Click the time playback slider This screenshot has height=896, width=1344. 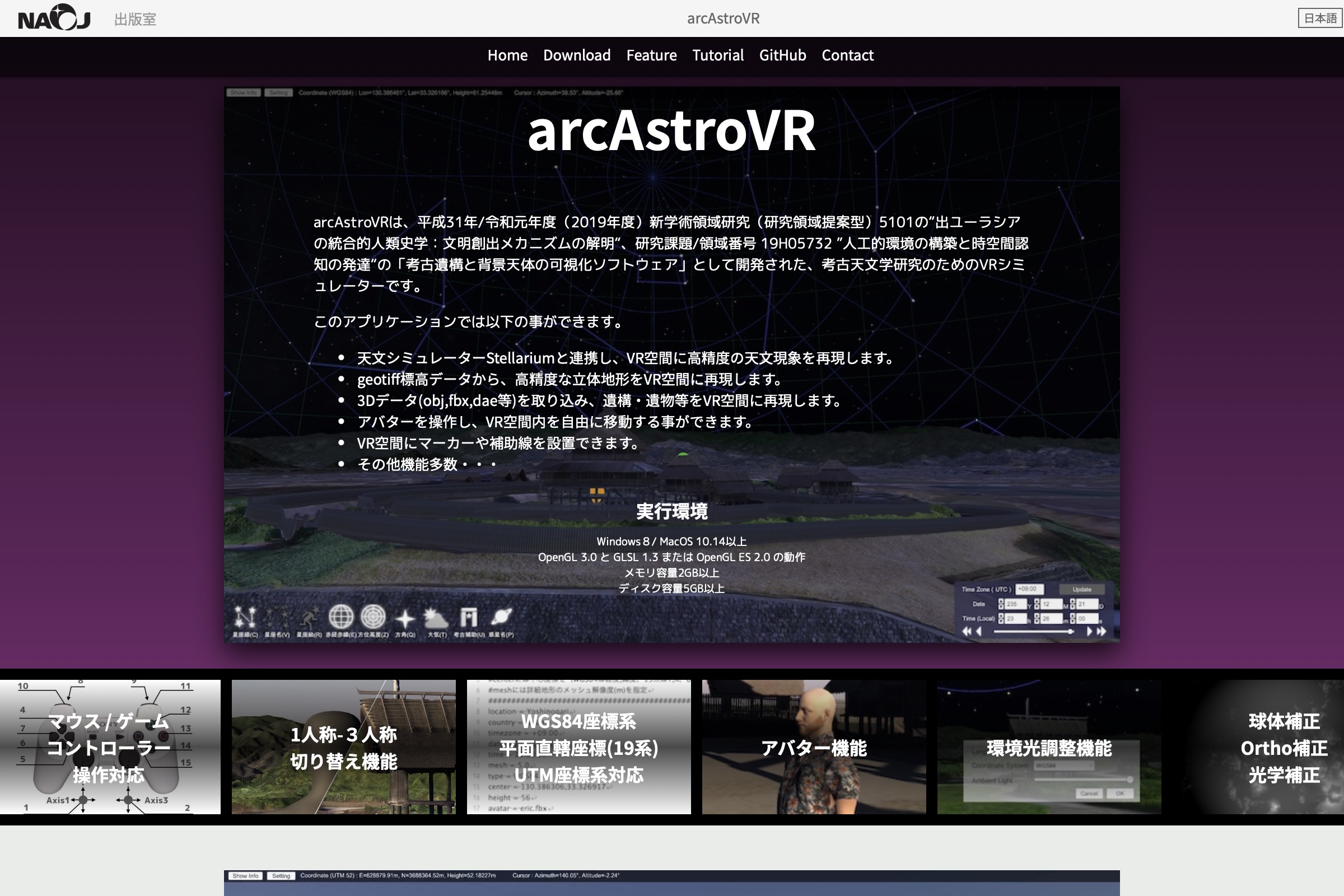(x=1033, y=632)
